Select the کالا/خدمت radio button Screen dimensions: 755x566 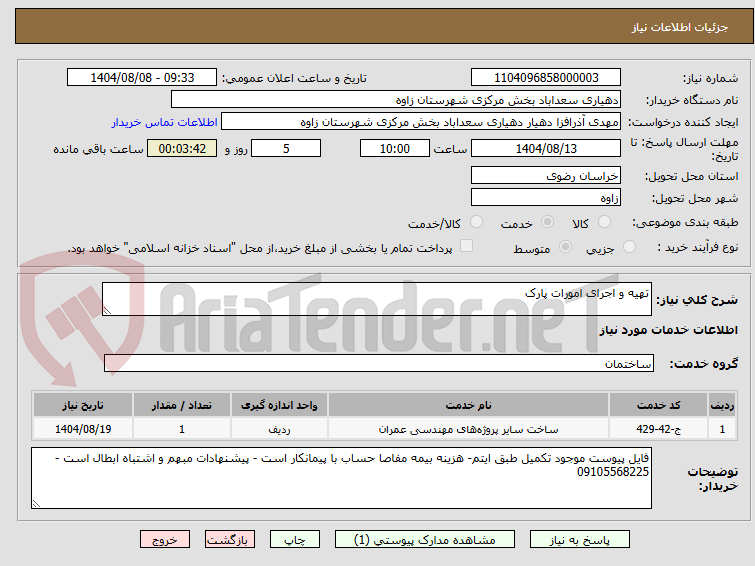476,222
